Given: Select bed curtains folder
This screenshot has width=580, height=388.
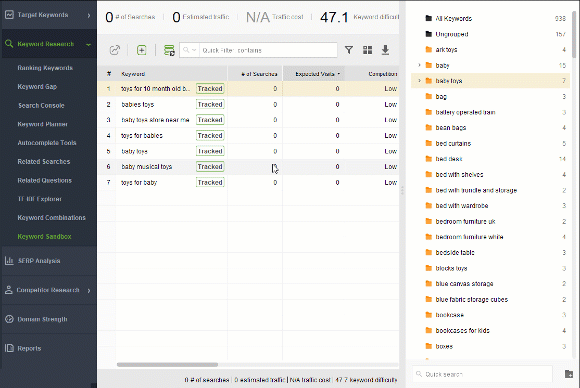Looking at the screenshot, I should pos(490,144).
